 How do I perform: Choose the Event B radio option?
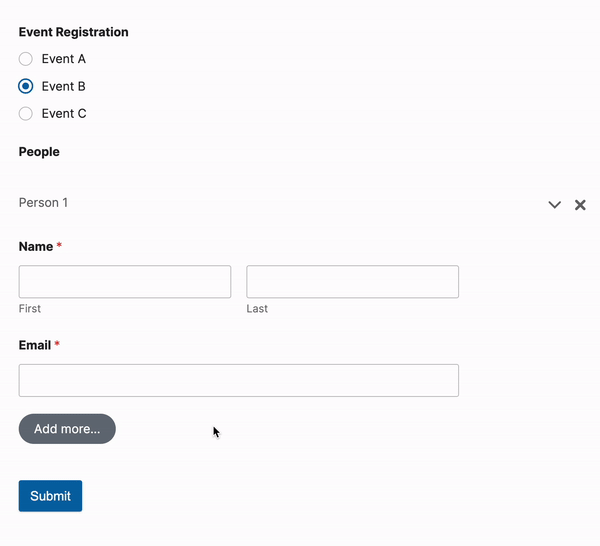pyautogui.click(x=26, y=86)
